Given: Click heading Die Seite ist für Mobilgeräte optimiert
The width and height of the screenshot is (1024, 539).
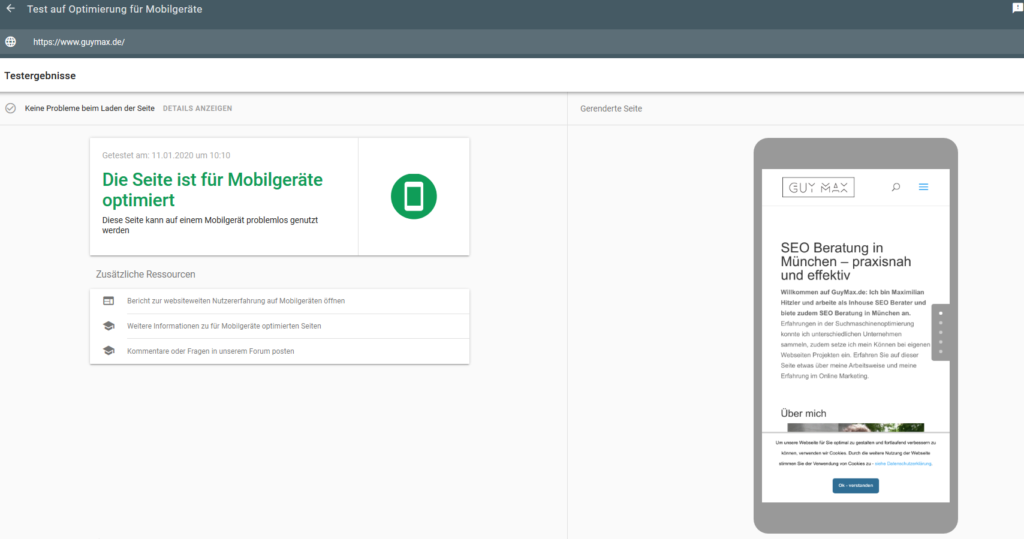Looking at the screenshot, I should [x=212, y=189].
